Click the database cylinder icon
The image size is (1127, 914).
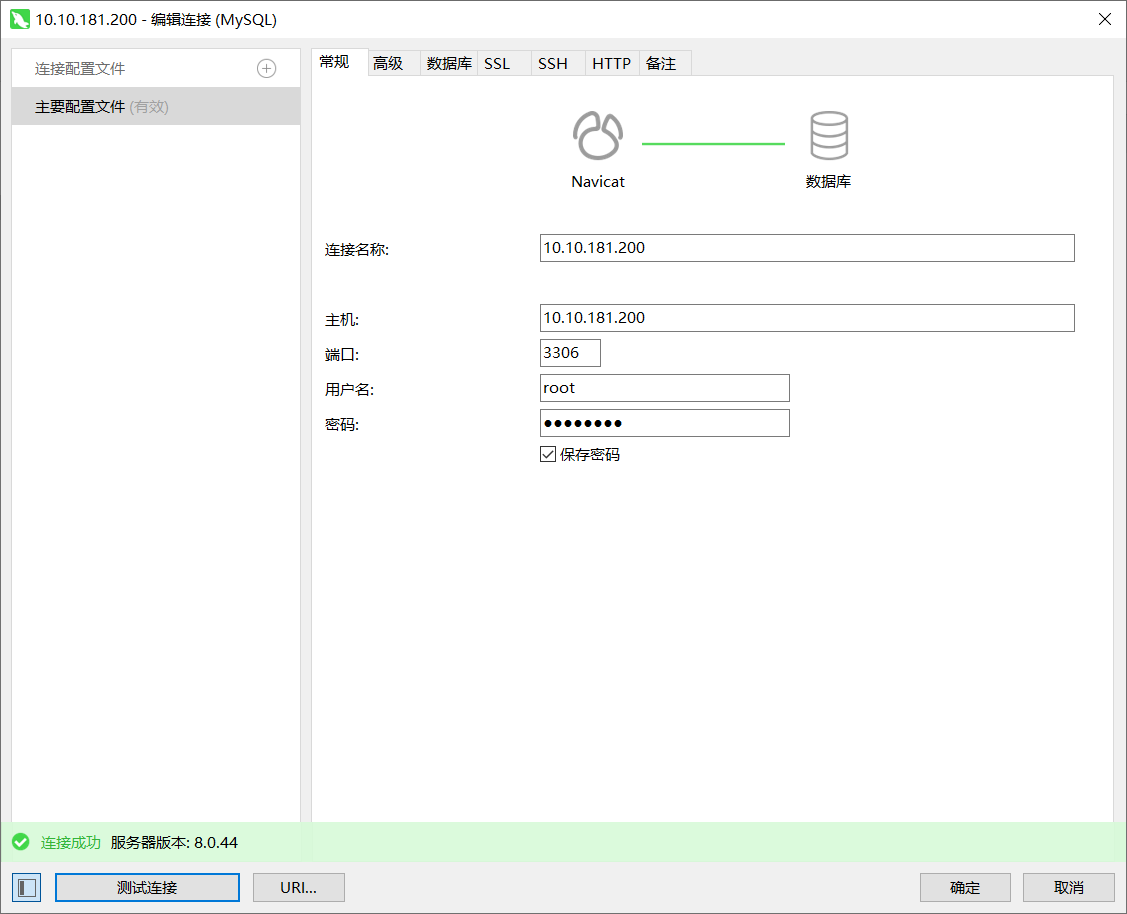click(829, 135)
